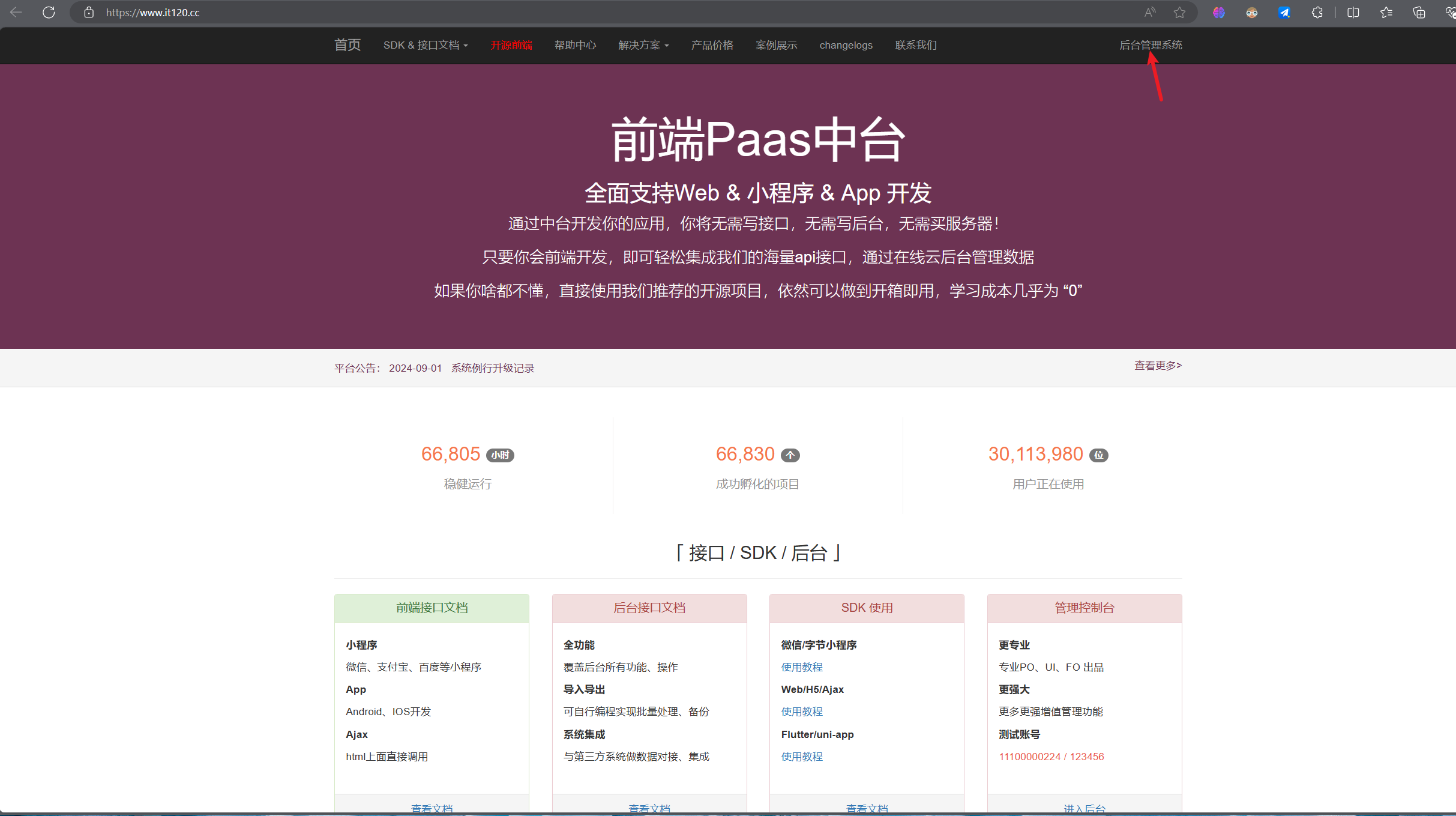Open 使用教程 under 微信/字节小程序

point(801,667)
